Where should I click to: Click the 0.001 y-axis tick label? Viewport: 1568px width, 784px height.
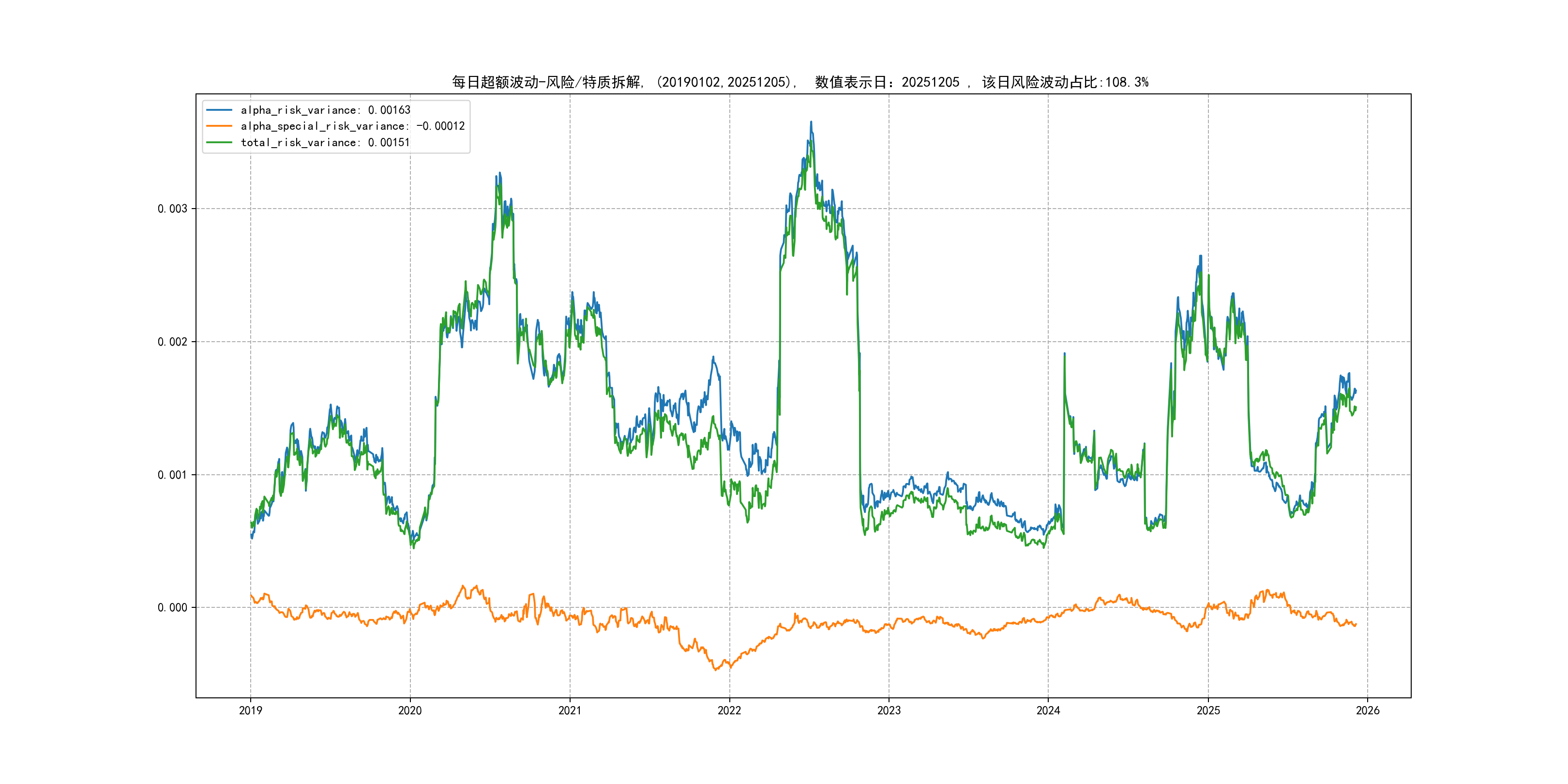coord(172,475)
